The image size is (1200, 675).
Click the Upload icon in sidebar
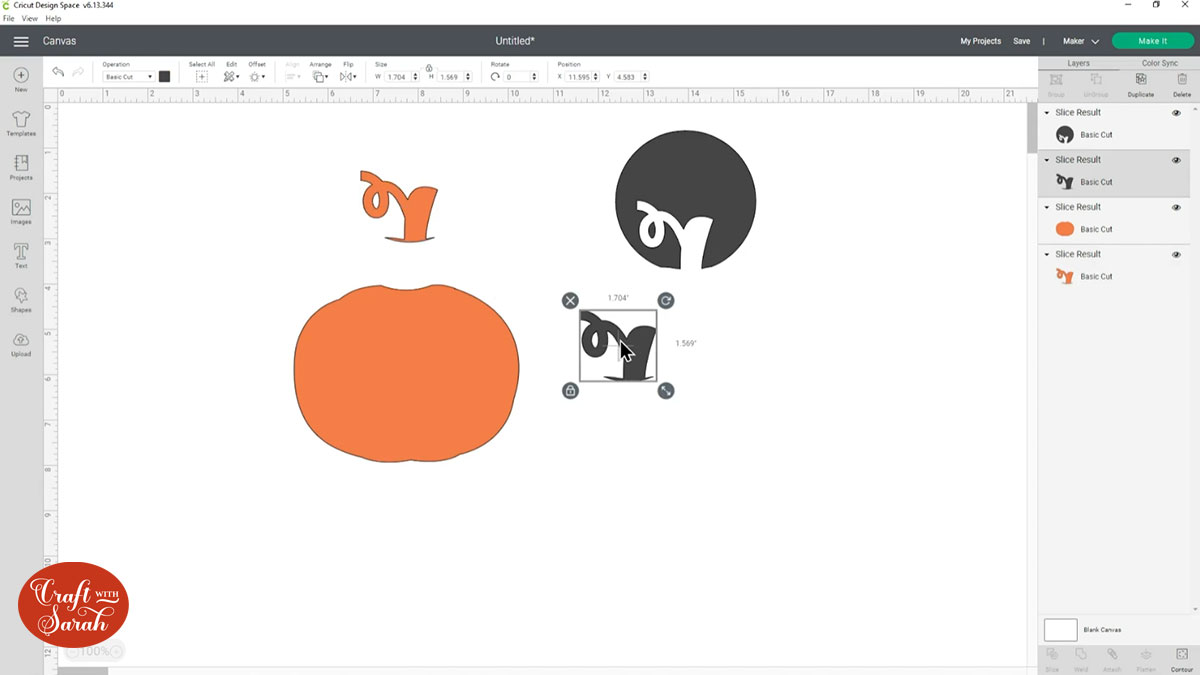21,342
